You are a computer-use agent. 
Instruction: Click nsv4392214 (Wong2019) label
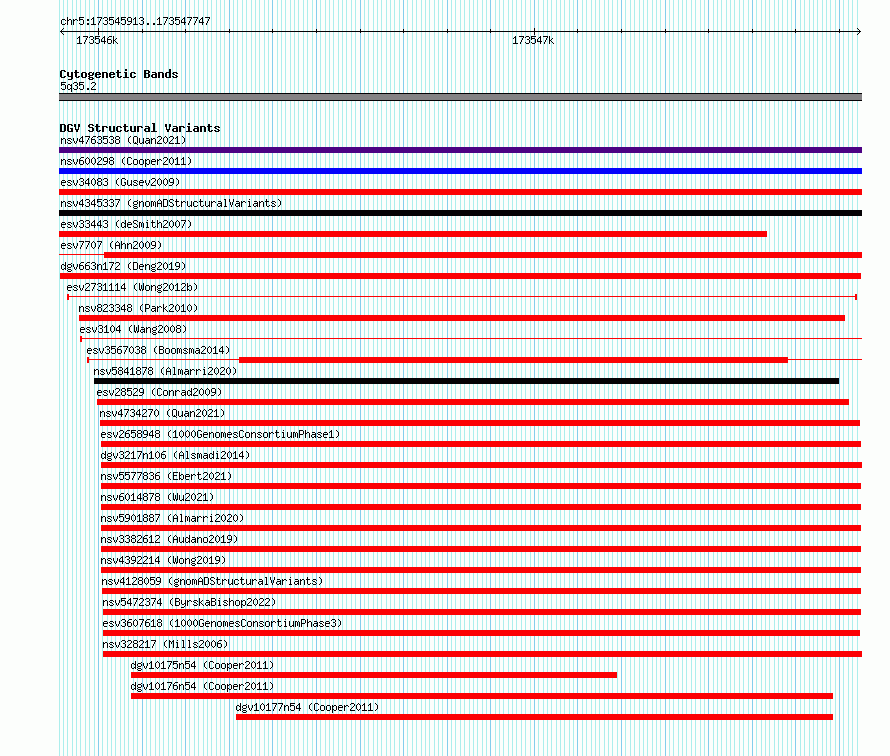coord(163,560)
